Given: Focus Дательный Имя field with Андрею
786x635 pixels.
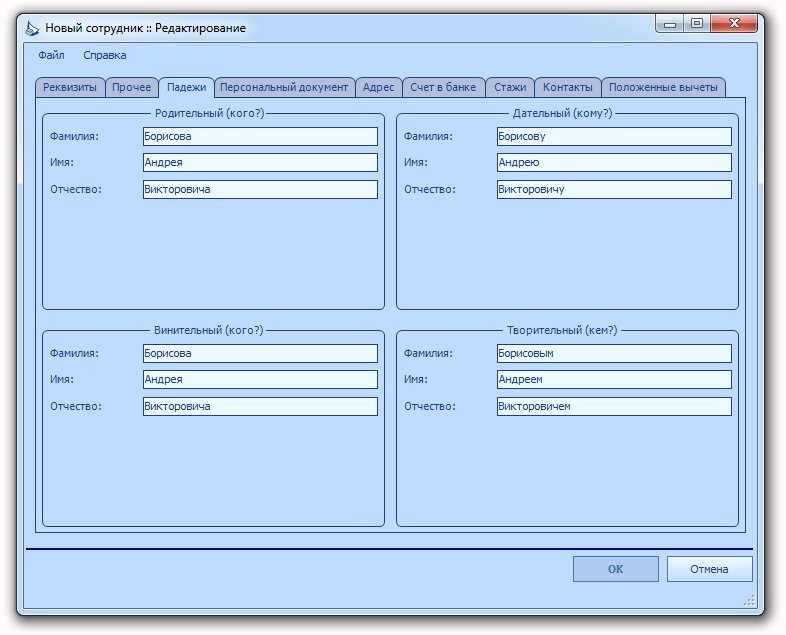Looking at the screenshot, I should coord(614,162).
